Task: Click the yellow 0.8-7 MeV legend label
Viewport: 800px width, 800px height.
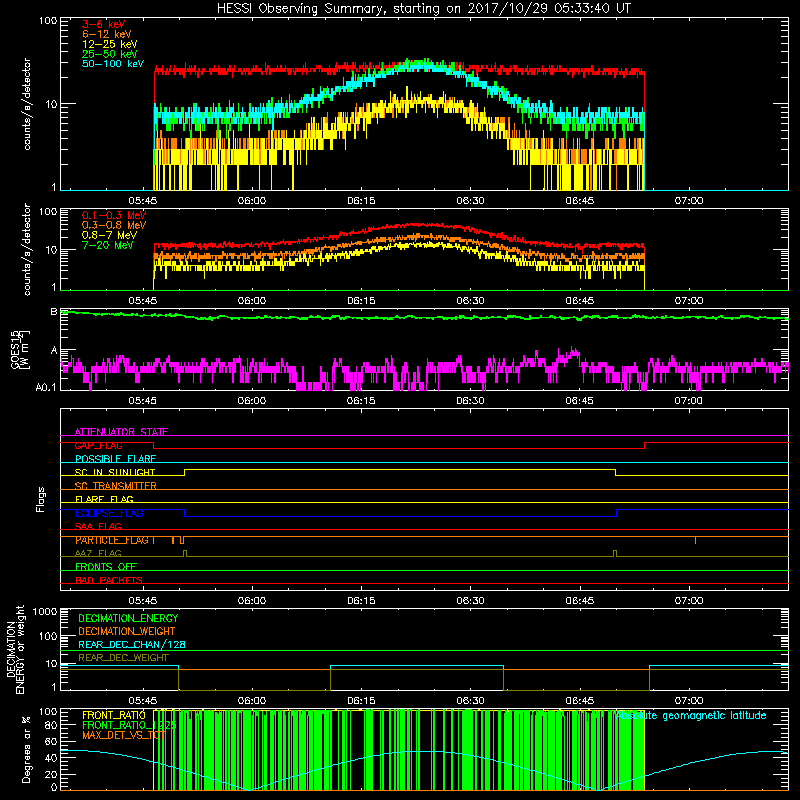Action: coord(109,235)
